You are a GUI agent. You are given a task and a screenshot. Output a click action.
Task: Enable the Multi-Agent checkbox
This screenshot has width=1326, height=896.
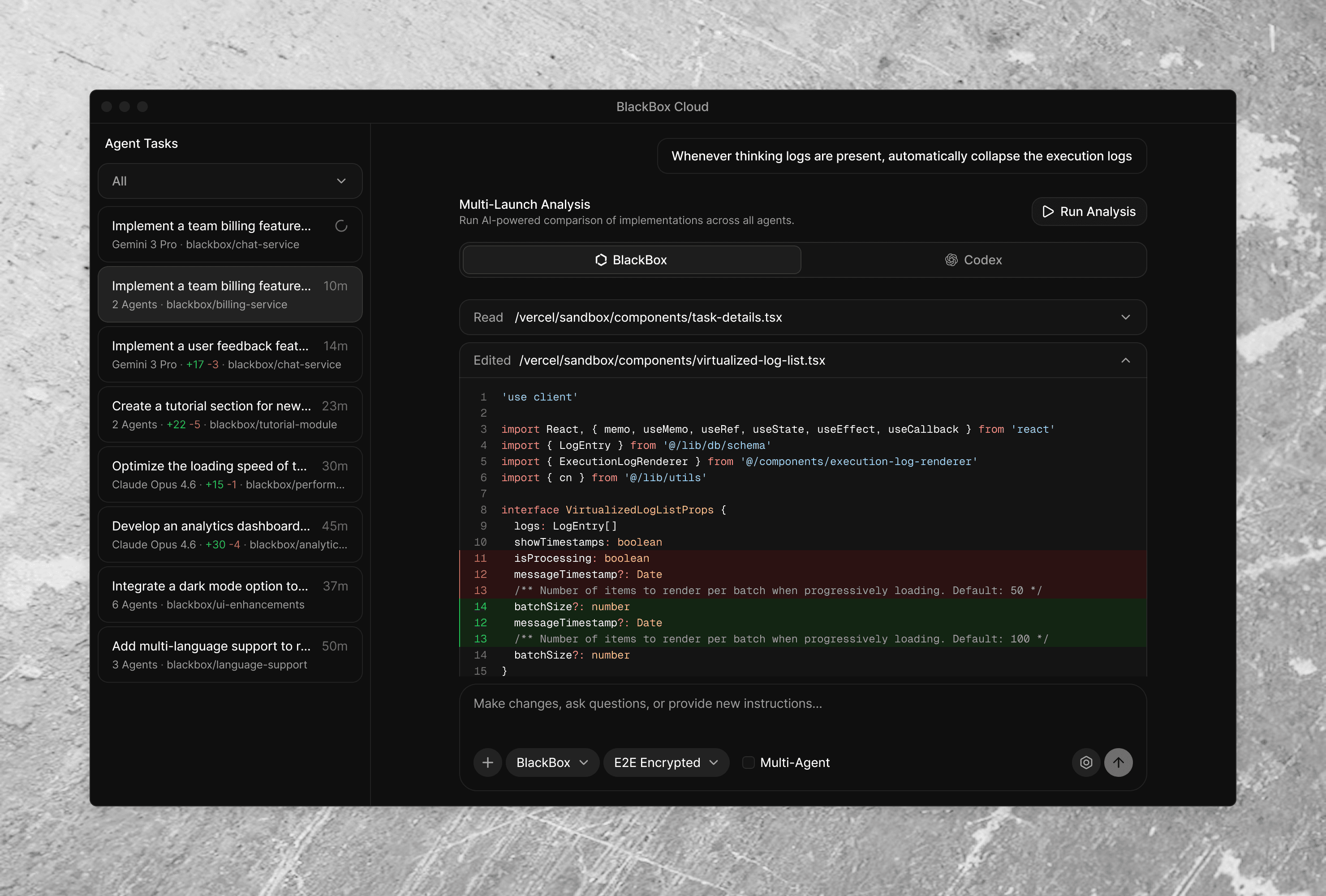pyautogui.click(x=748, y=762)
